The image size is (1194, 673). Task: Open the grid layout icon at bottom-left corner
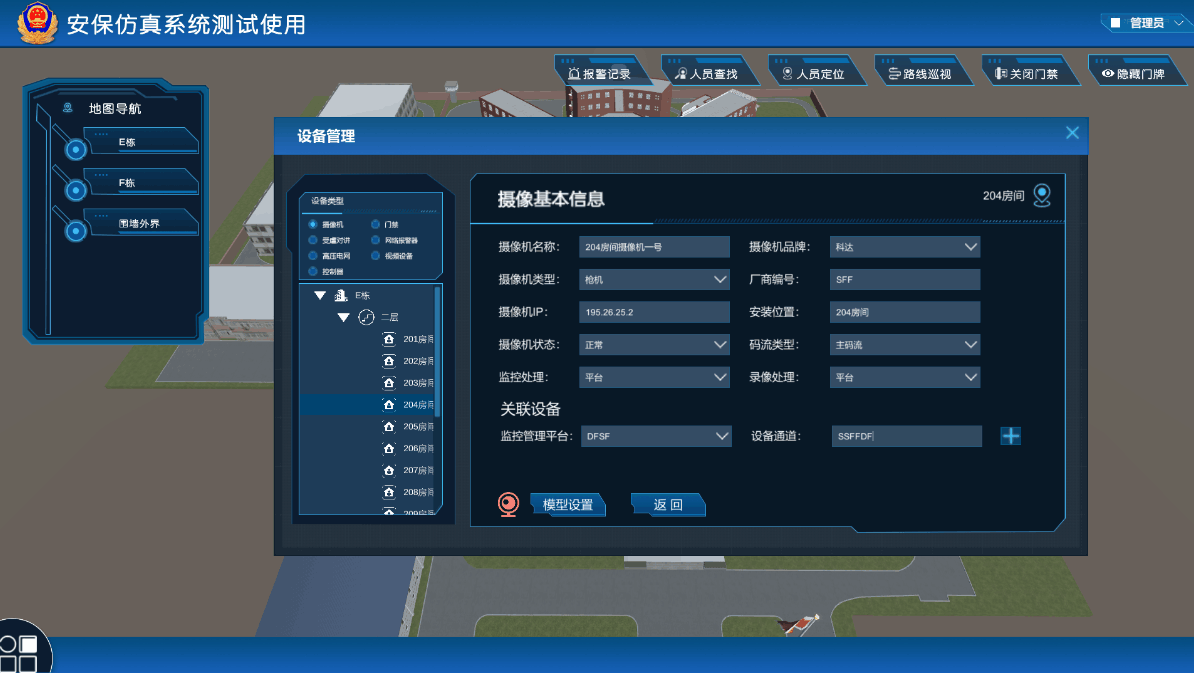point(19,653)
